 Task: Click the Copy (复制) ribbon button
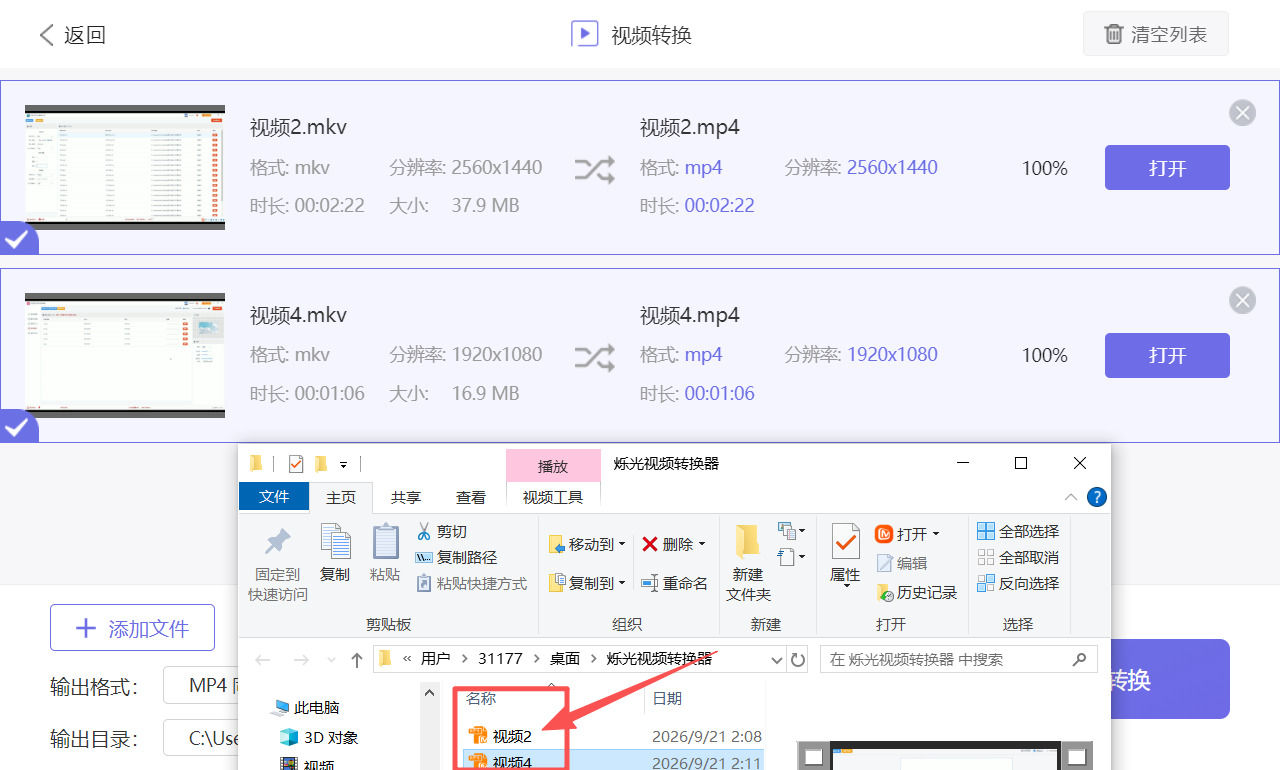click(335, 553)
